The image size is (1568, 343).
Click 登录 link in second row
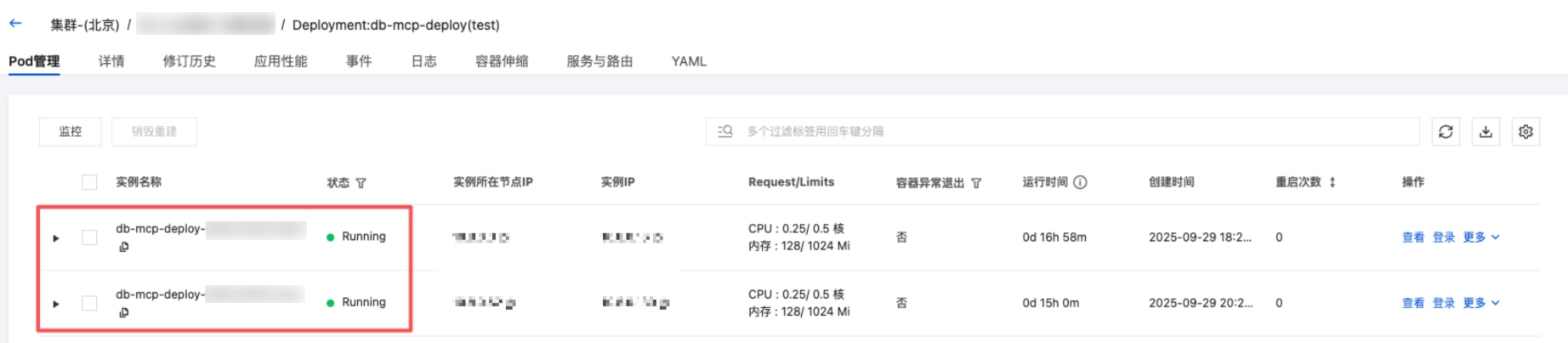1444,303
